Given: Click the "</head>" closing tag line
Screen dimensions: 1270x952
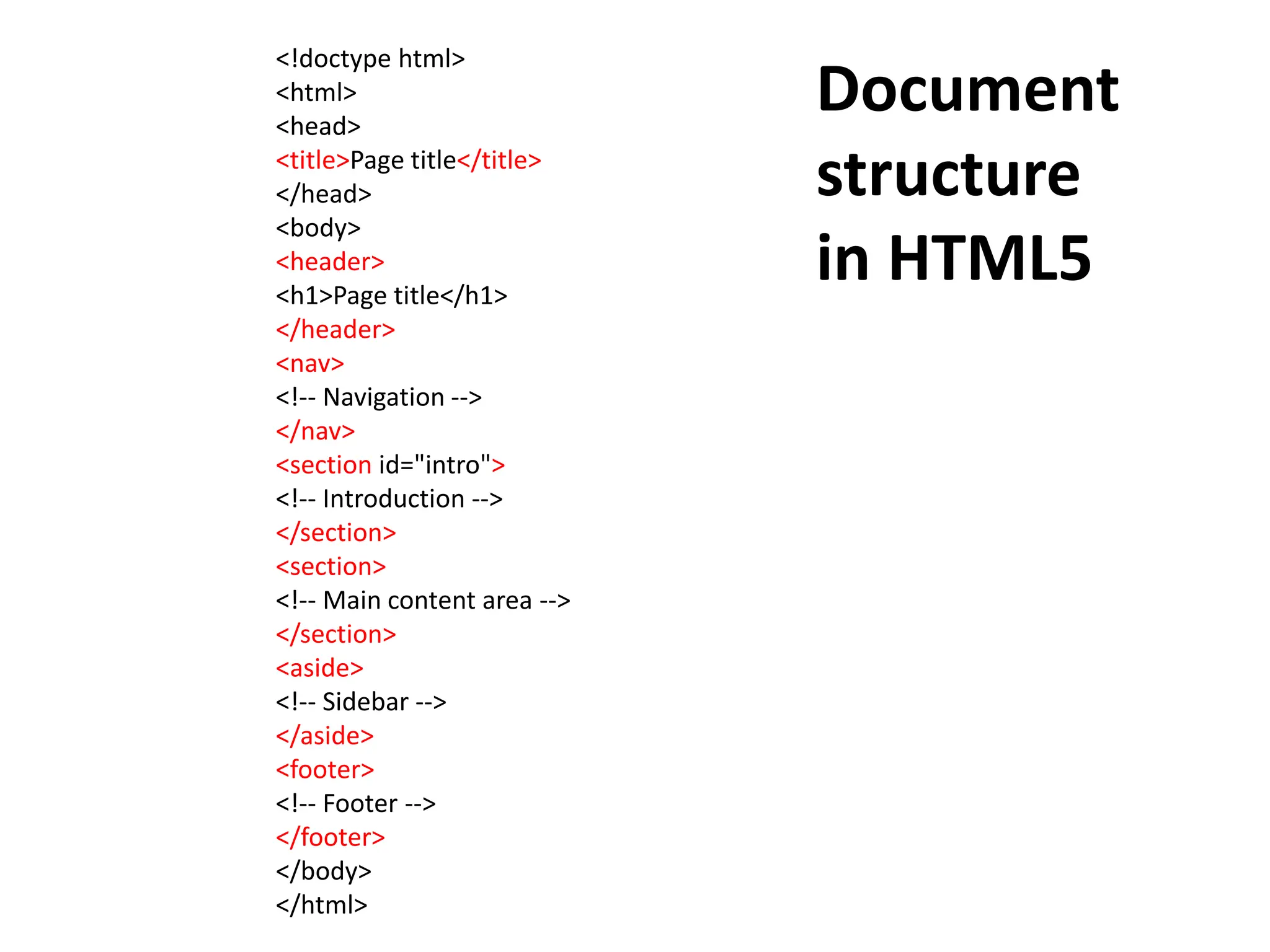Looking at the screenshot, I should click(x=324, y=194).
